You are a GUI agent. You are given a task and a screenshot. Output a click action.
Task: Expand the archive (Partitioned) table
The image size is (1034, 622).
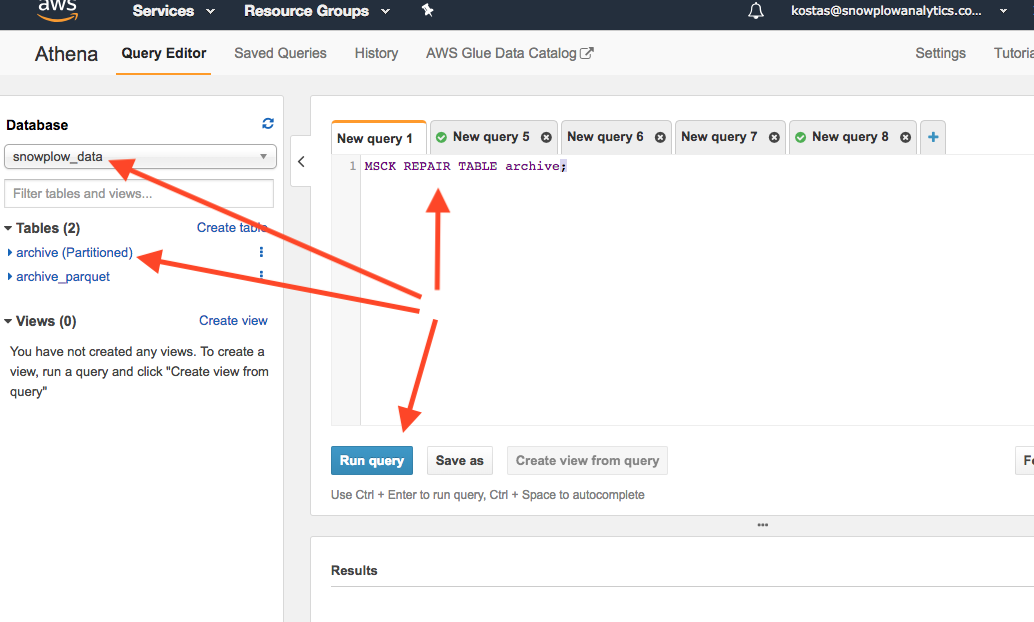10,253
